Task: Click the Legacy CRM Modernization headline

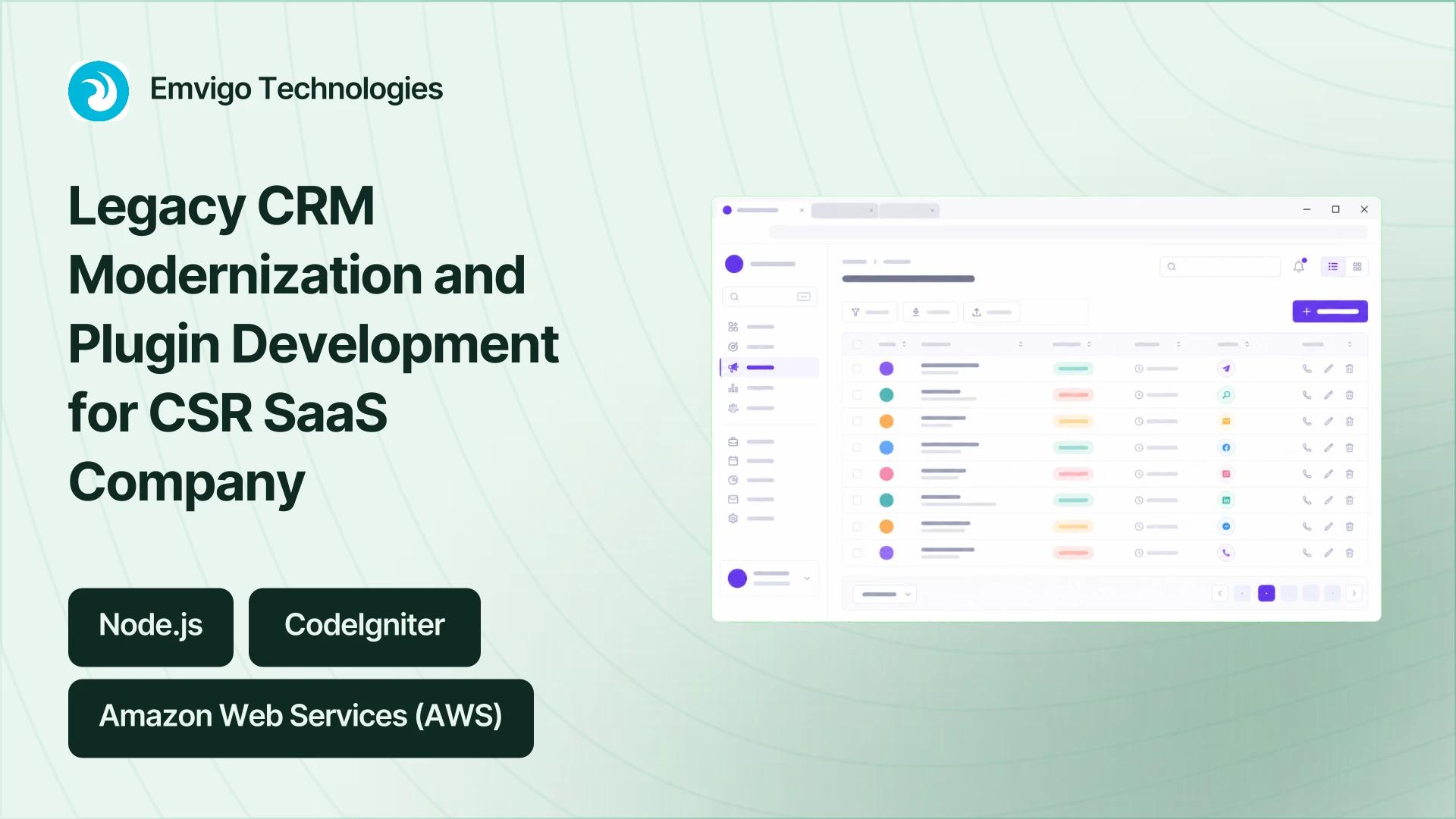Action: pyautogui.click(x=314, y=344)
